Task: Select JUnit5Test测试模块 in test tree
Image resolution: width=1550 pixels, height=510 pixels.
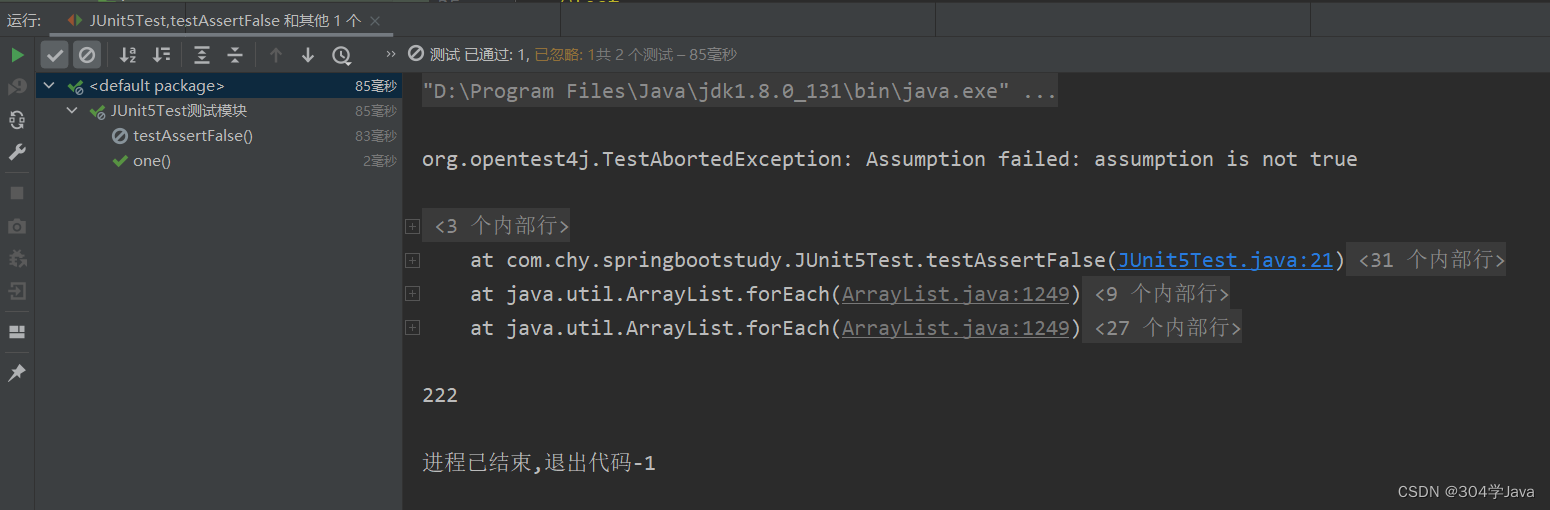Action: pyautogui.click(x=179, y=111)
